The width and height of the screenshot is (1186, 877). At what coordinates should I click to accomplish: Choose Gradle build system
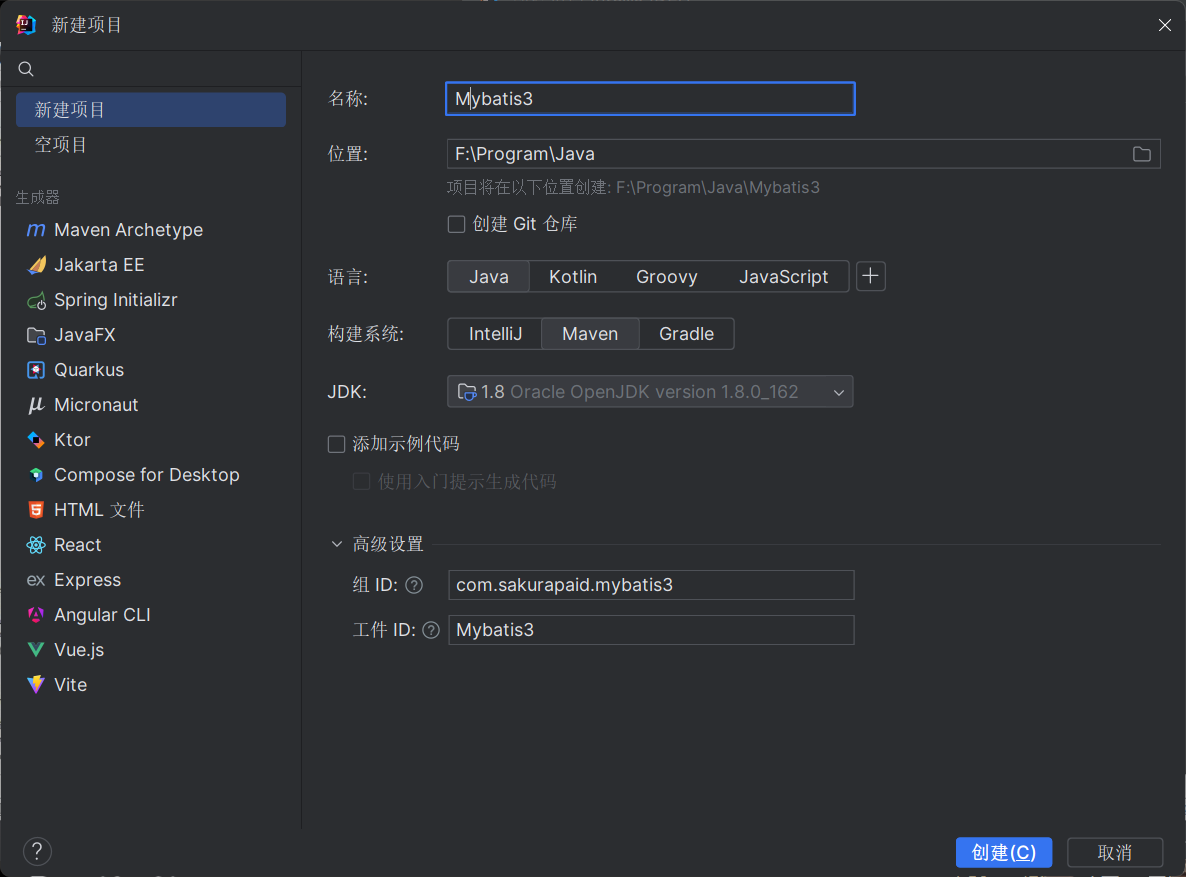pos(686,334)
